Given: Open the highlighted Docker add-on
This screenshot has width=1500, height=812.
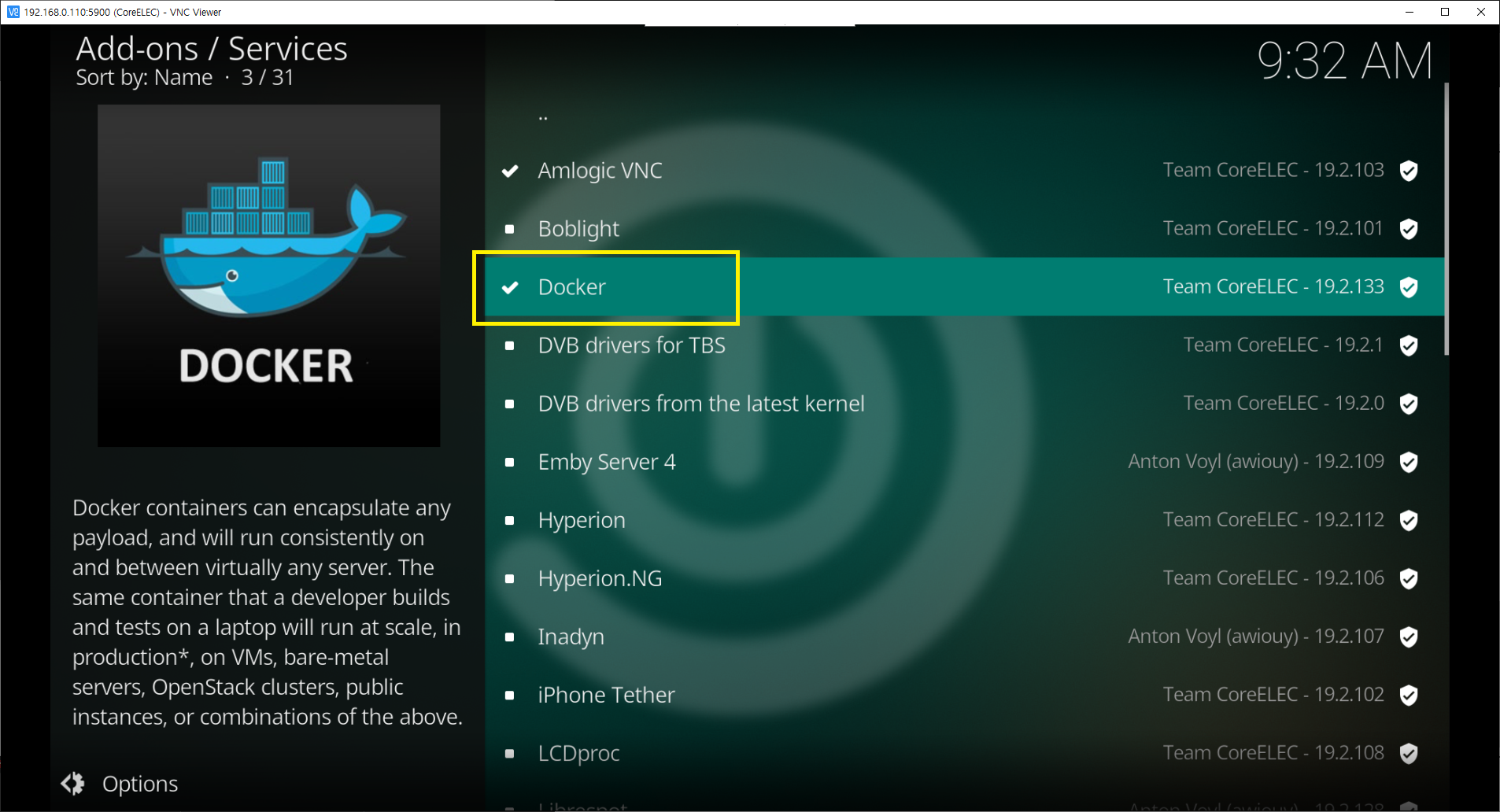Looking at the screenshot, I should pyautogui.click(x=965, y=287).
